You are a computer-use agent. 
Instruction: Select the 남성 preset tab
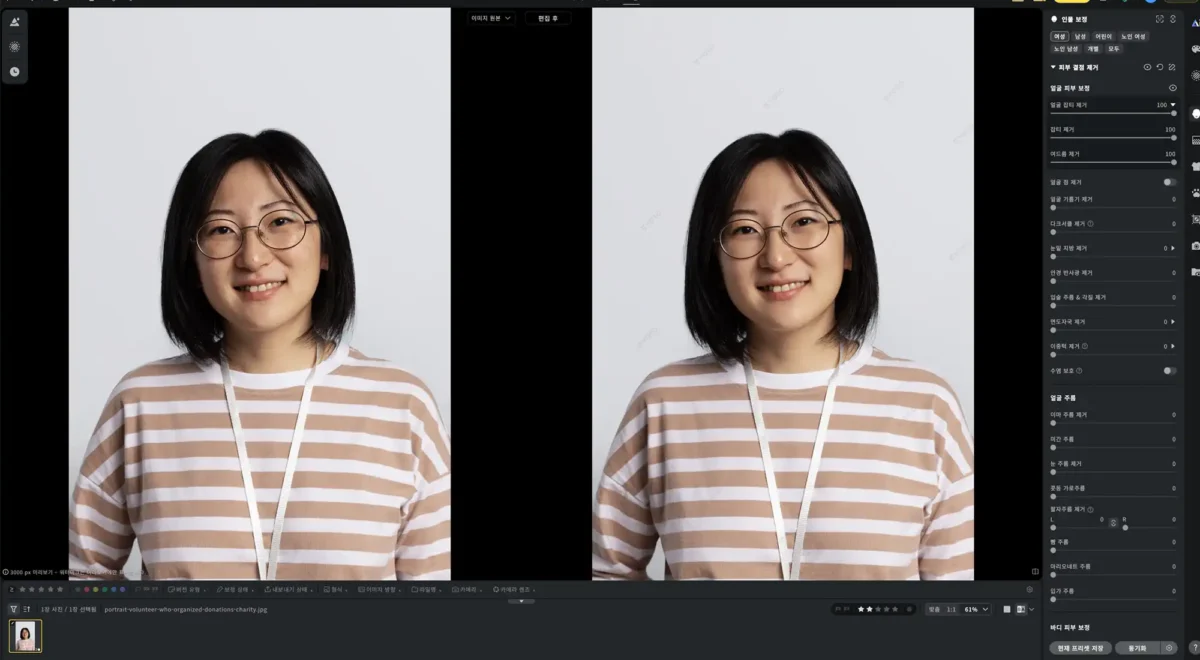[1080, 36]
